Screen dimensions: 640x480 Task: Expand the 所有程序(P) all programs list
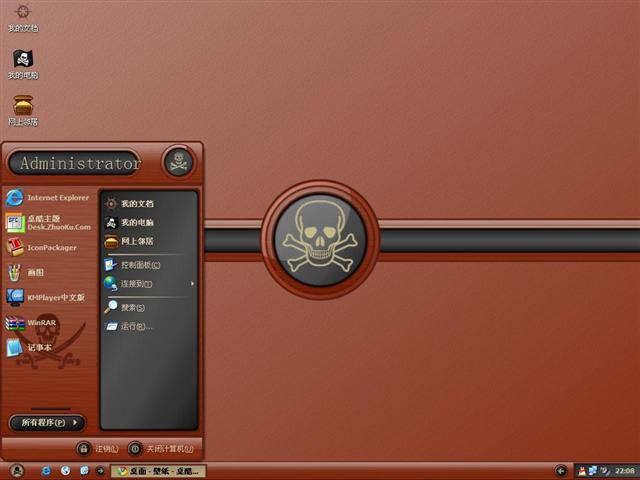point(47,422)
